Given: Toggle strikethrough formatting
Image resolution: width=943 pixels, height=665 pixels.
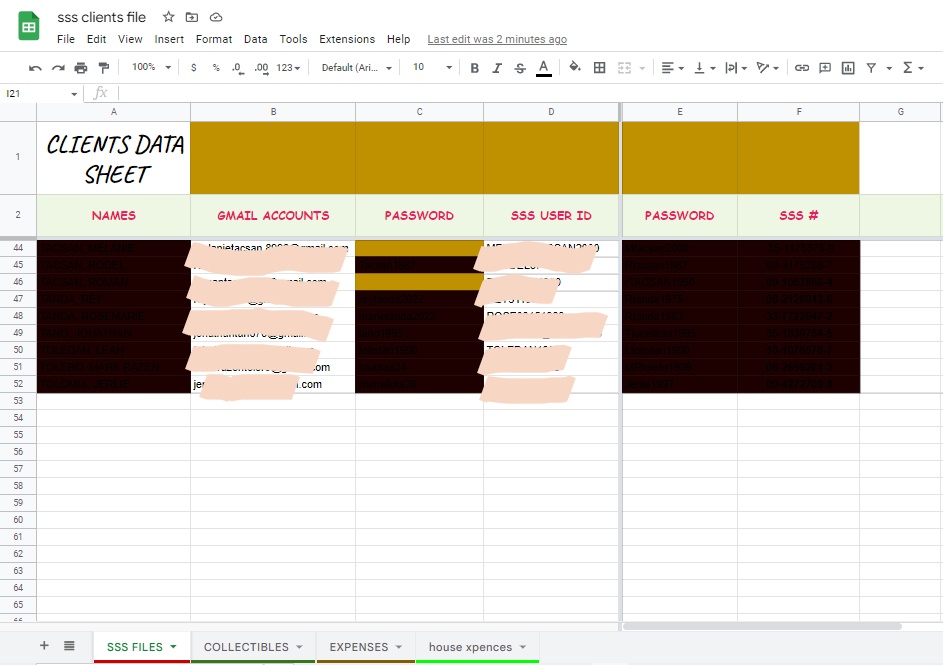Looking at the screenshot, I should (520, 68).
